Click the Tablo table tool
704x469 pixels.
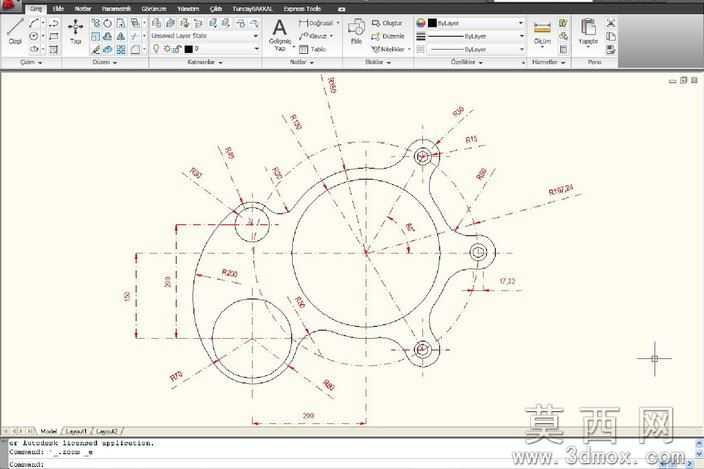312,49
